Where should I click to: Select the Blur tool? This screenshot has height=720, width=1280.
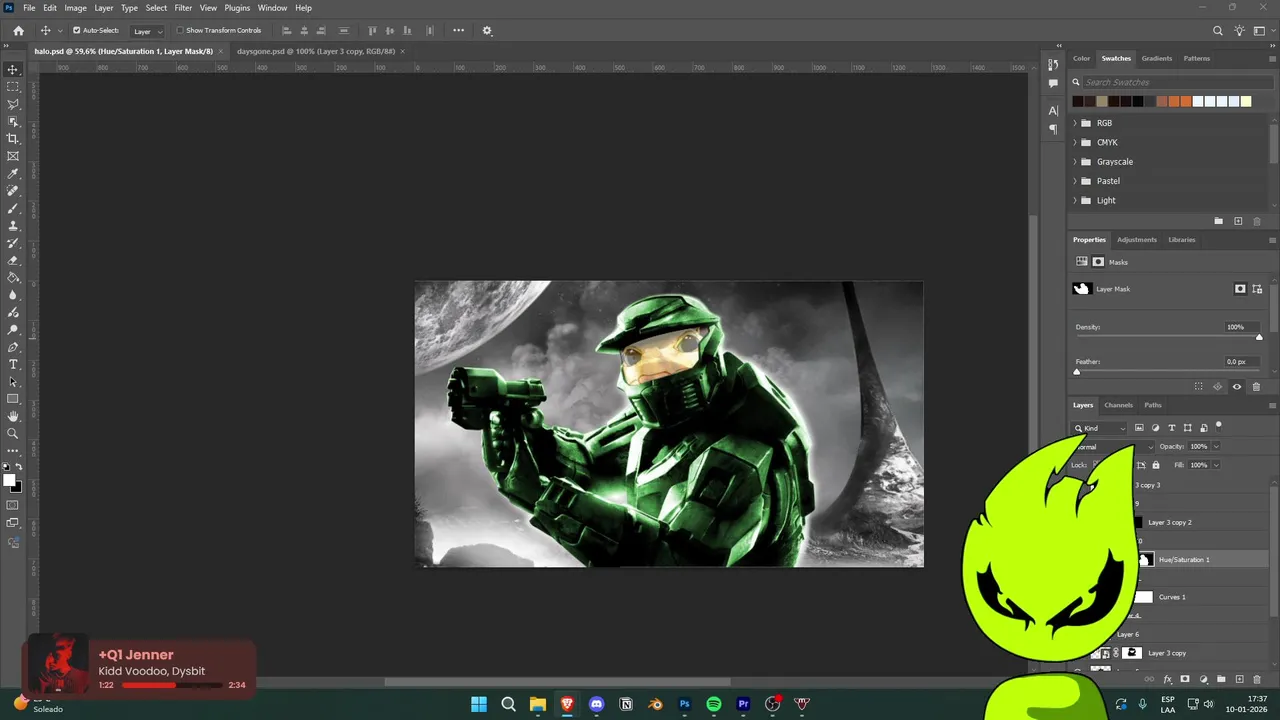[13, 295]
